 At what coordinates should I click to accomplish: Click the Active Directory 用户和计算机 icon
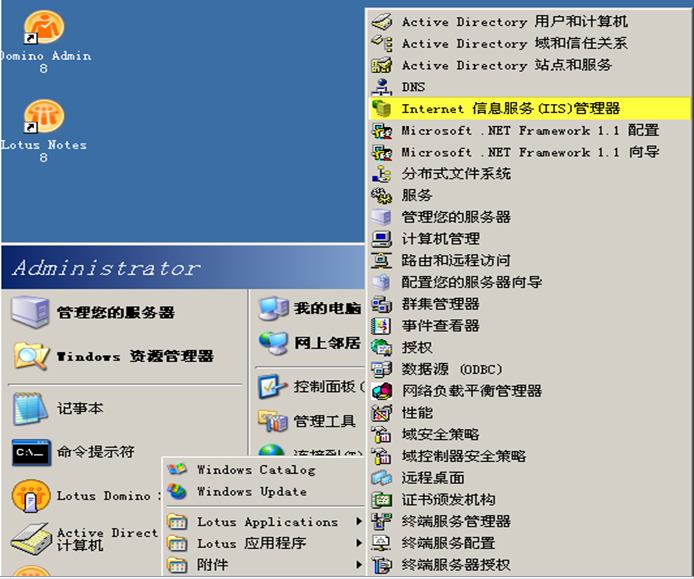(382, 21)
